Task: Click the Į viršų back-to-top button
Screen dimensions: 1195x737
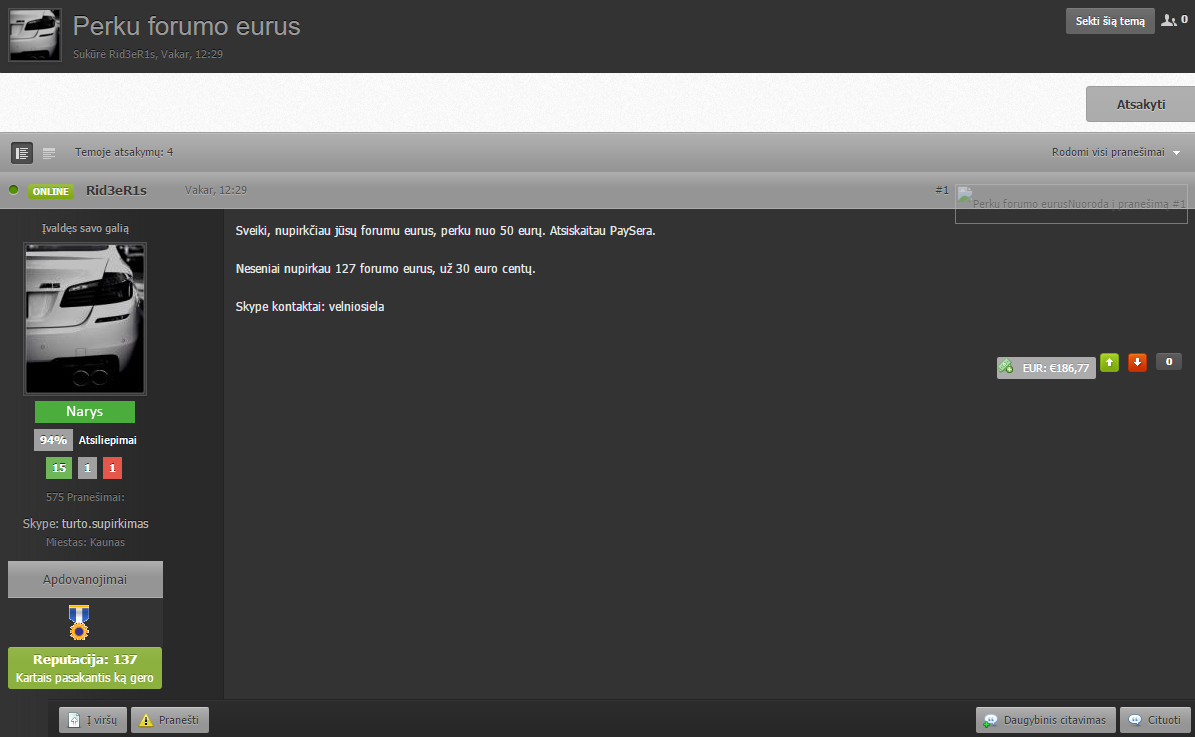Action: (x=93, y=720)
